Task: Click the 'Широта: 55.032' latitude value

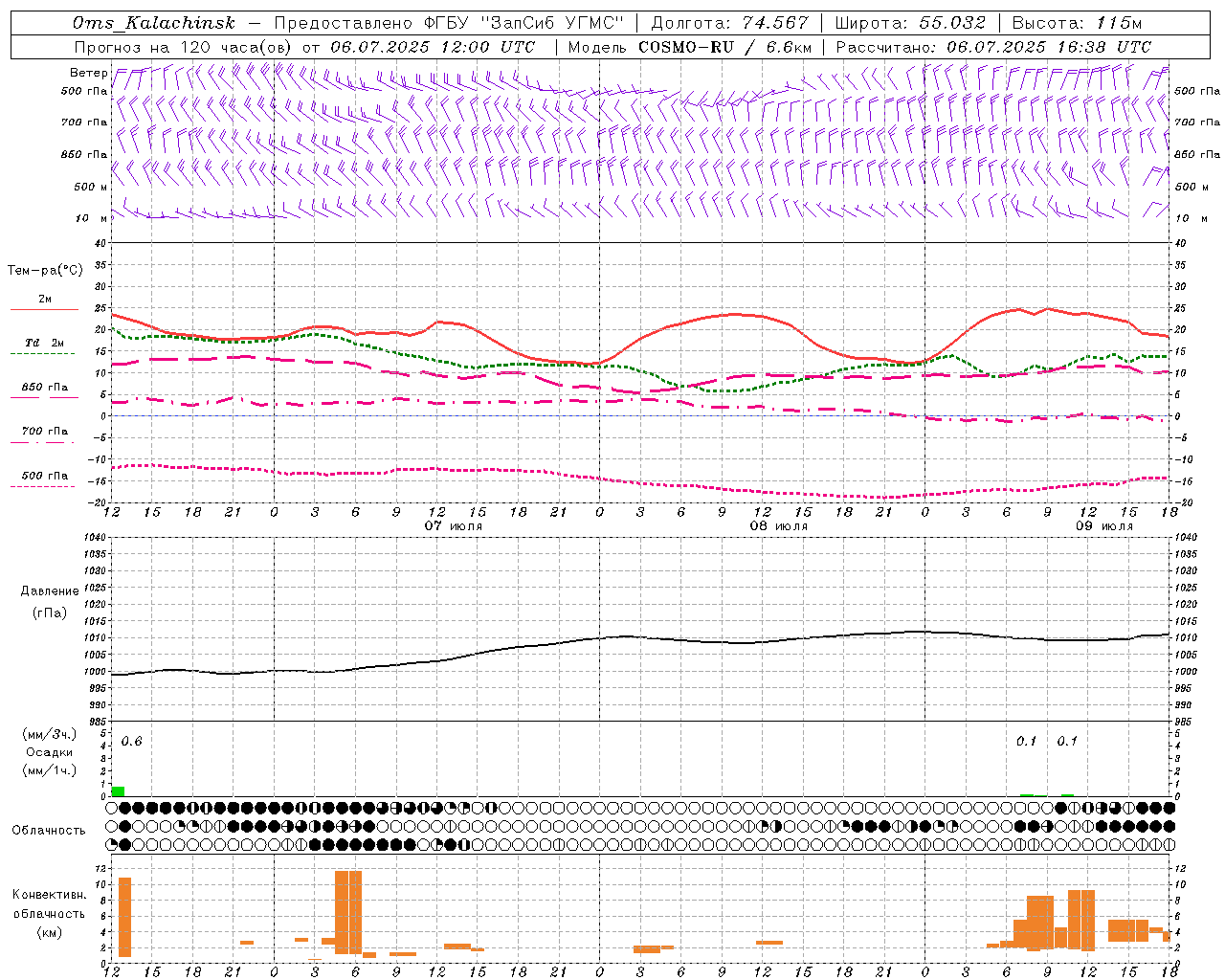Action: 911,23
